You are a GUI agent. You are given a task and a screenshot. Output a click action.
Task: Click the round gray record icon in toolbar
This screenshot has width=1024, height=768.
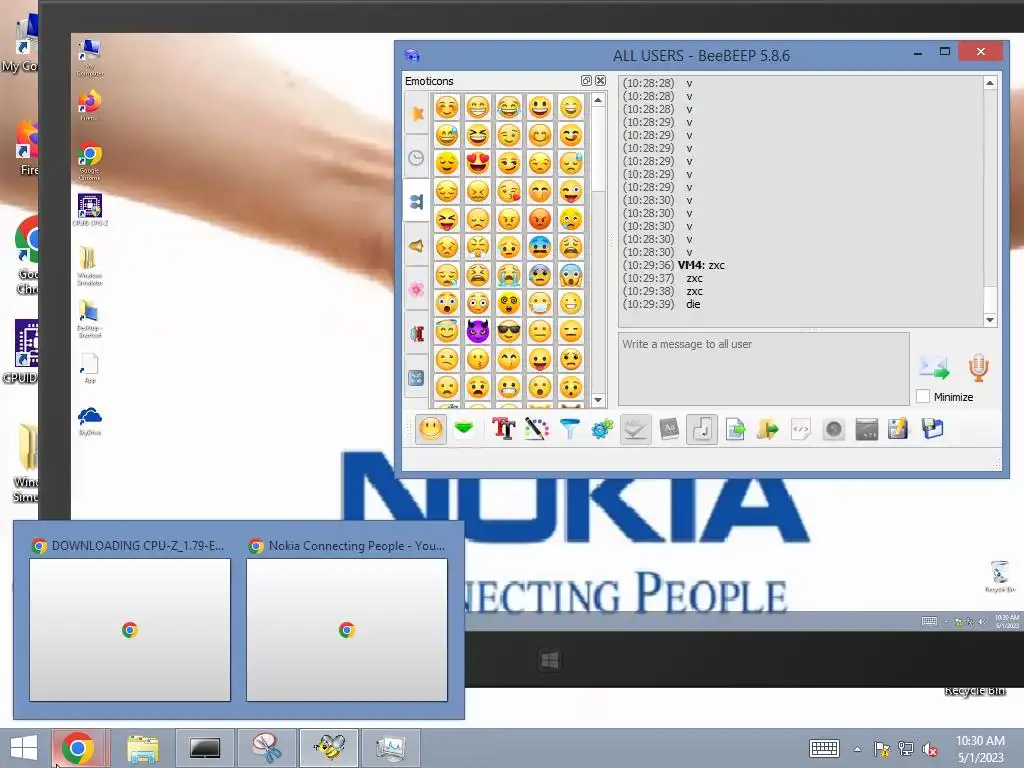point(833,429)
